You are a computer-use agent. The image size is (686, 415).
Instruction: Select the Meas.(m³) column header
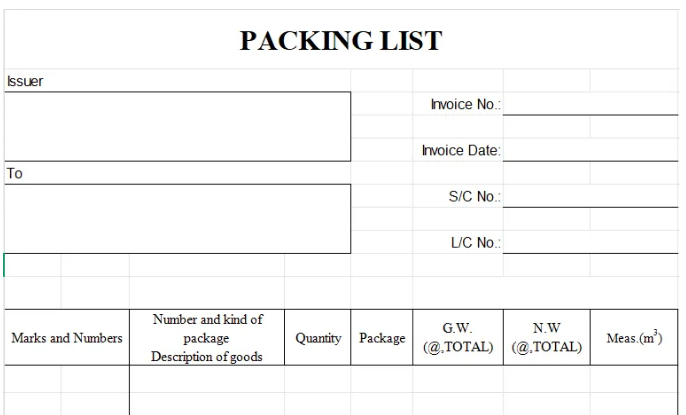tap(634, 338)
